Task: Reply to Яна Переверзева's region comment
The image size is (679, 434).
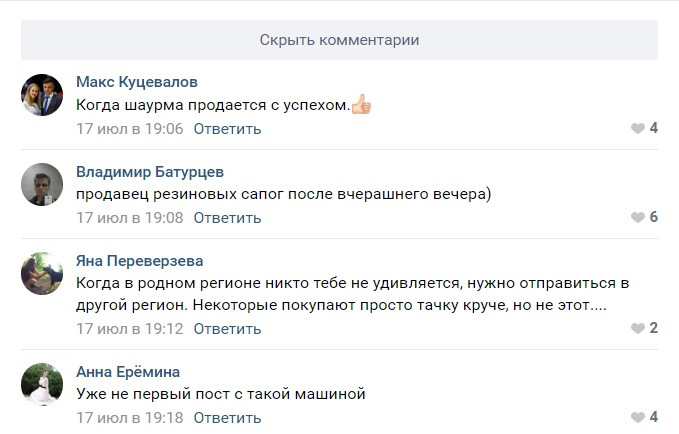Action: [x=227, y=329]
